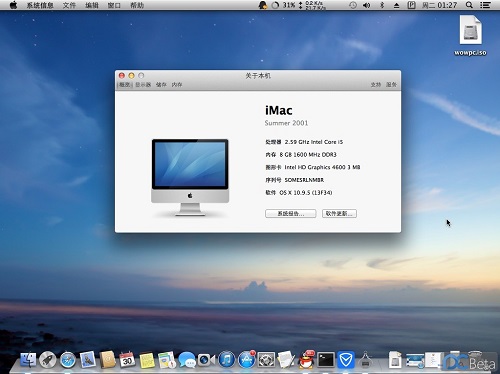Viewport: 500px width, 374px height.
Task: Switch to the 内存 tab
Action: [x=177, y=85]
